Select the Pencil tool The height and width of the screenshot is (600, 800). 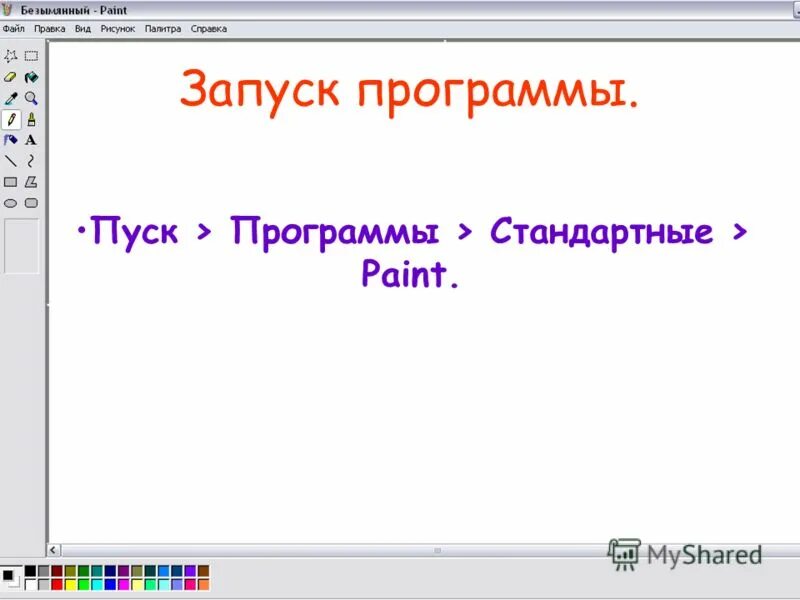pyautogui.click(x=10, y=119)
